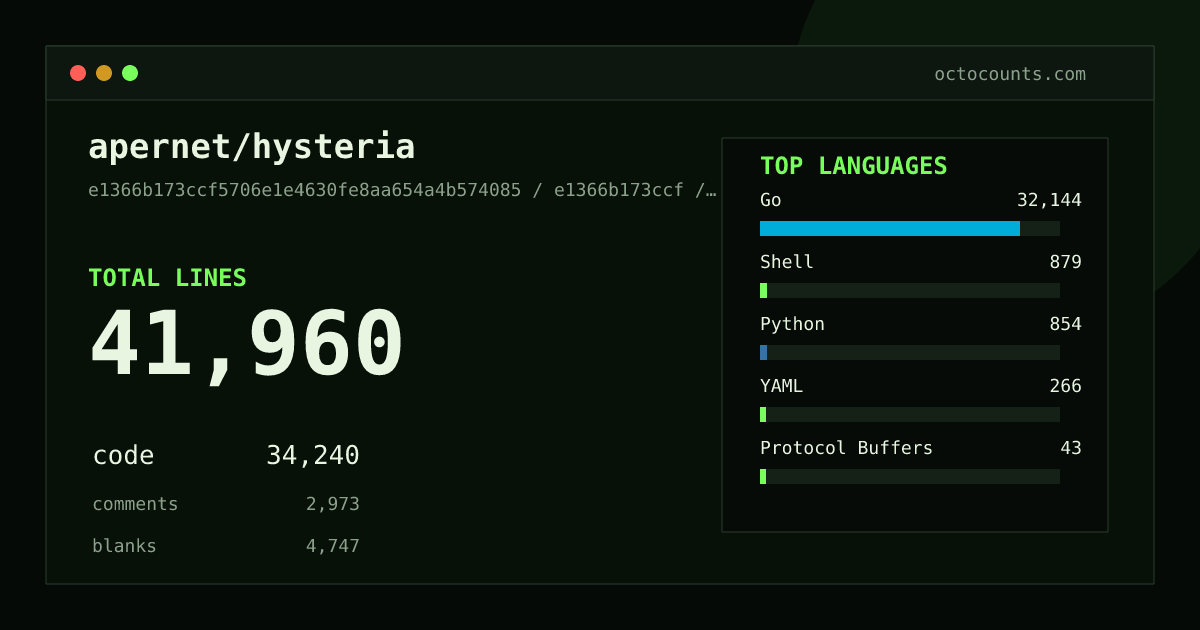Click the blue Go progress bar

[910, 228]
